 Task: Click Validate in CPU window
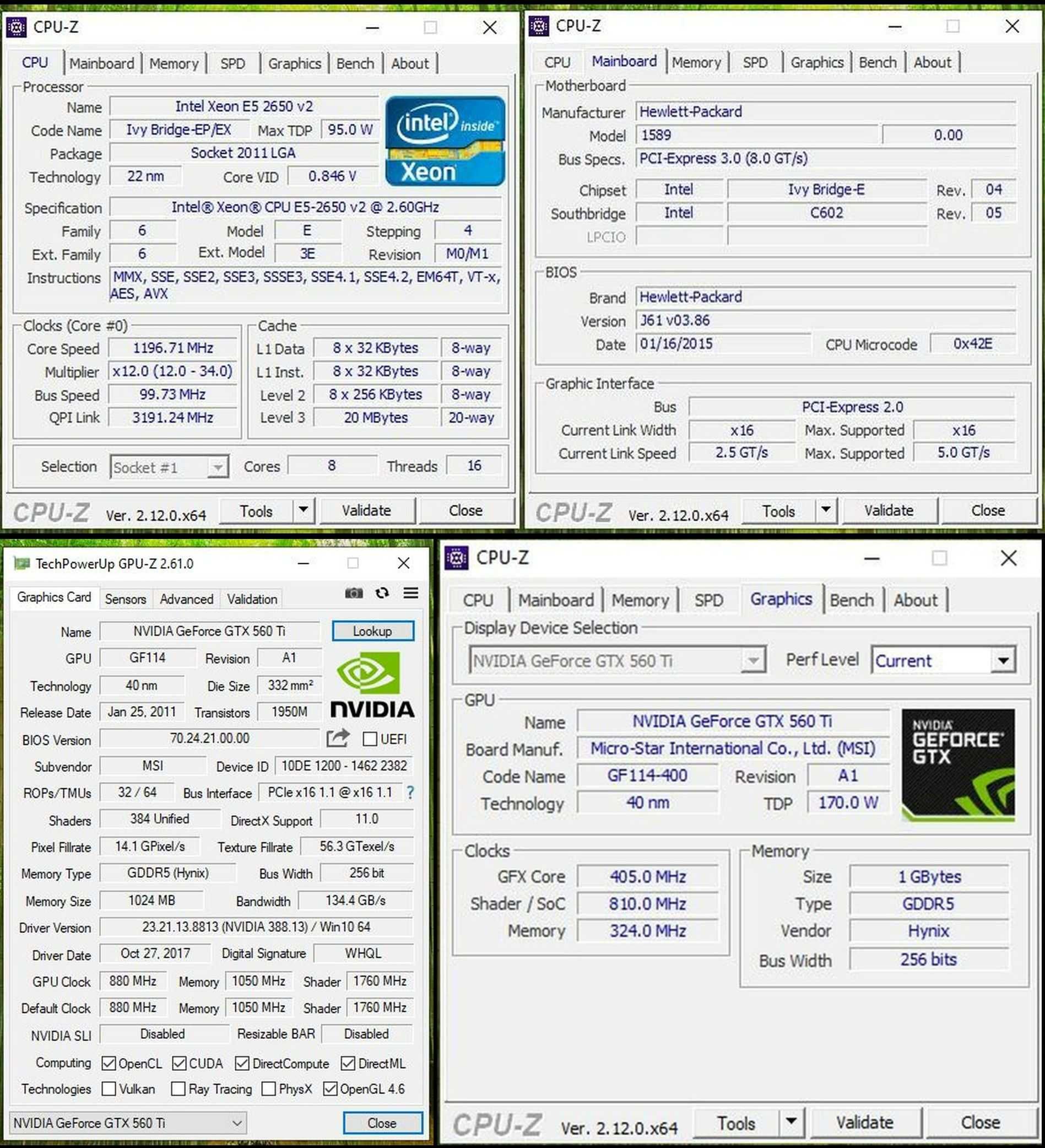pos(367,510)
